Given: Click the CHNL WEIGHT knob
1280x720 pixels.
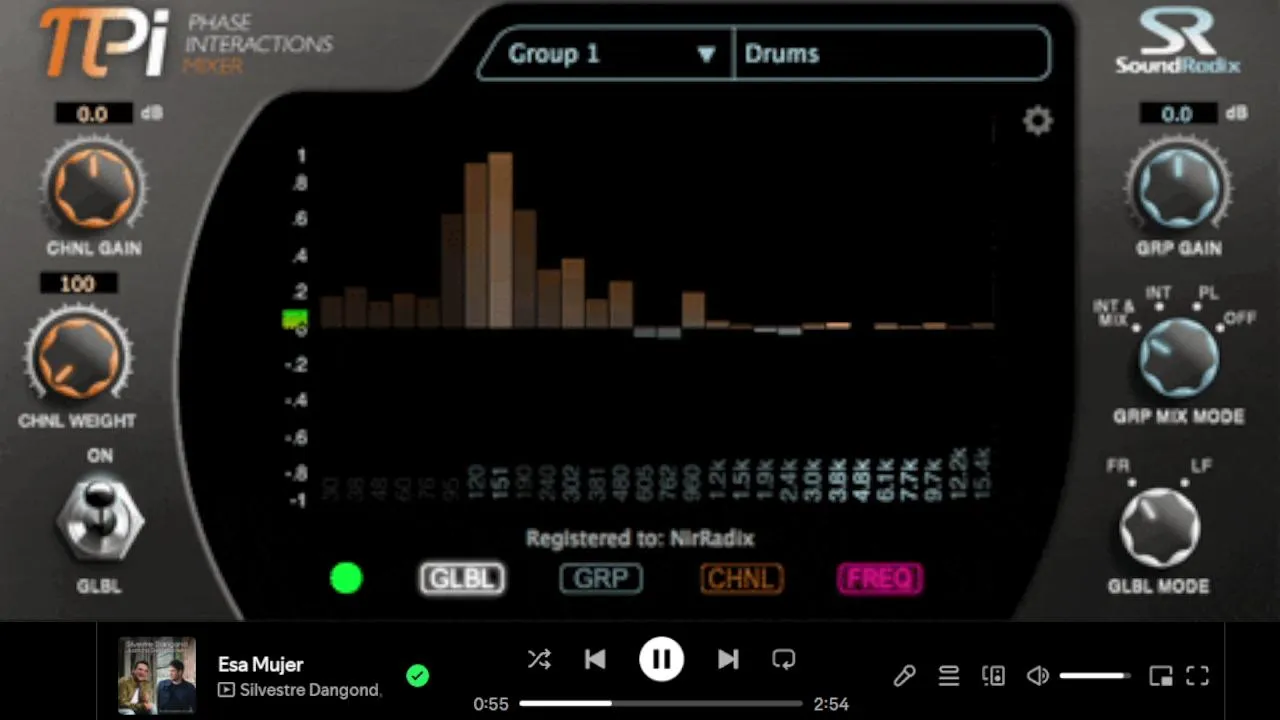Looking at the screenshot, I should click(78, 357).
